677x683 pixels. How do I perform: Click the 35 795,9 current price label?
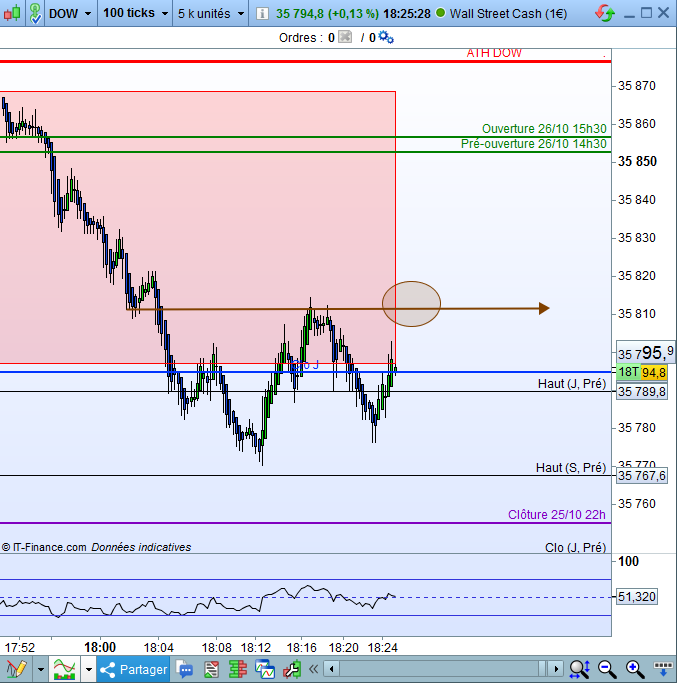(646, 352)
